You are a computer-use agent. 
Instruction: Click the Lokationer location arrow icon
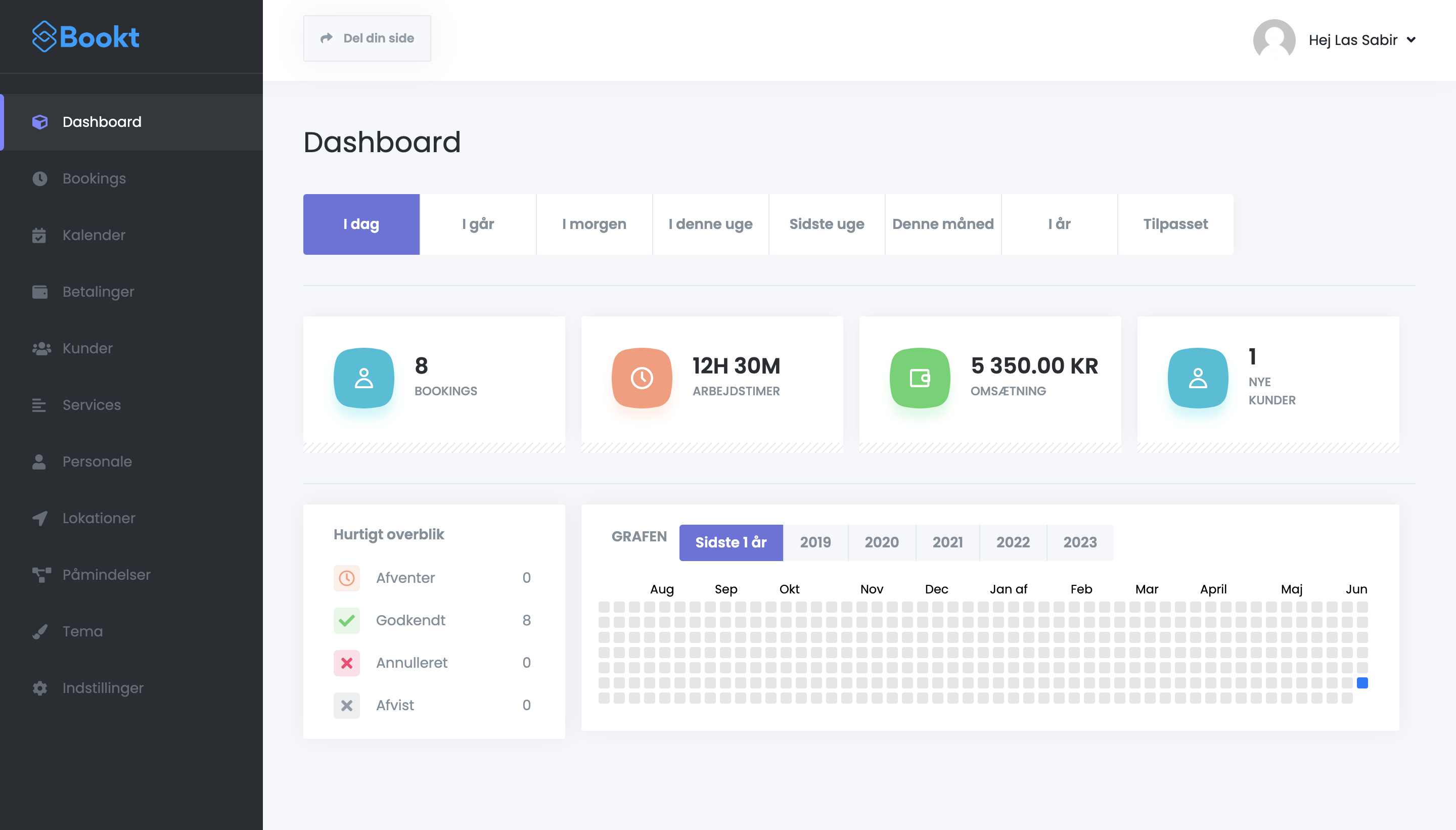(39, 518)
